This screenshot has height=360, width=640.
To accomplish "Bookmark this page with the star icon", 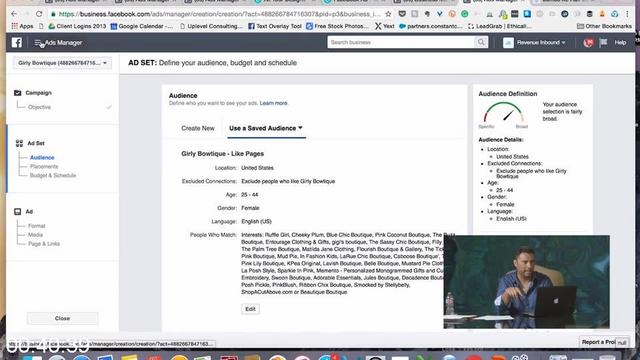I will click(x=388, y=14).
